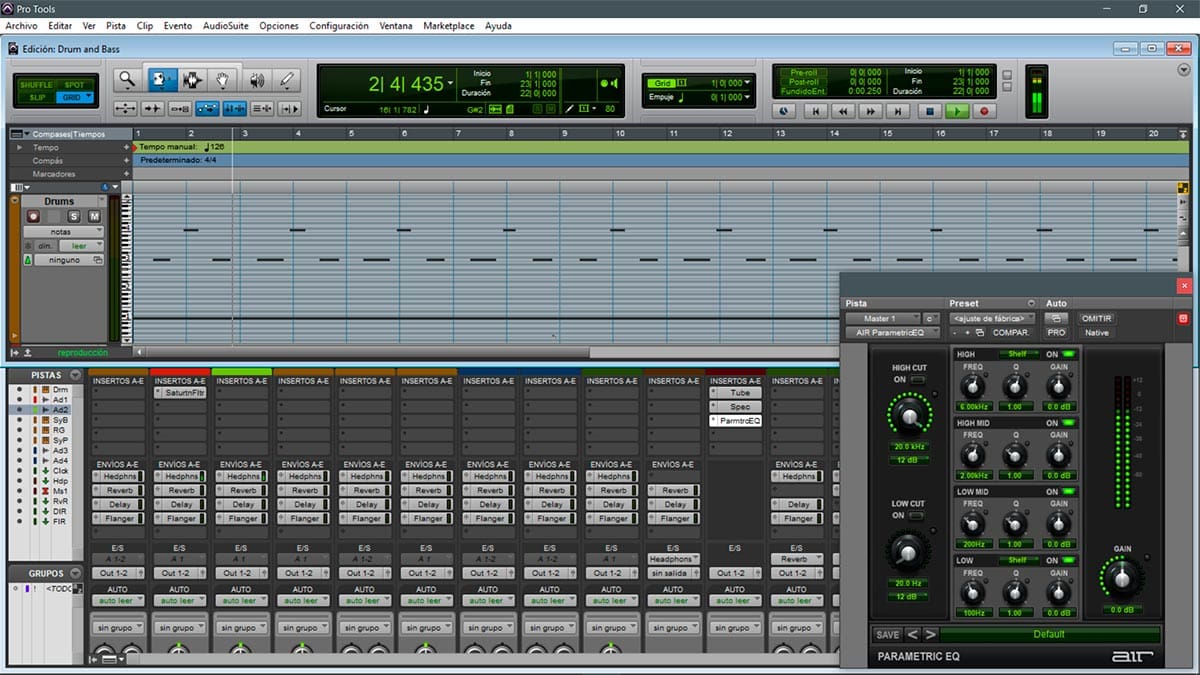Select the Grabber hand tool
The image size is (1200, 675).
pyautogui.click(x=223, y=80)
